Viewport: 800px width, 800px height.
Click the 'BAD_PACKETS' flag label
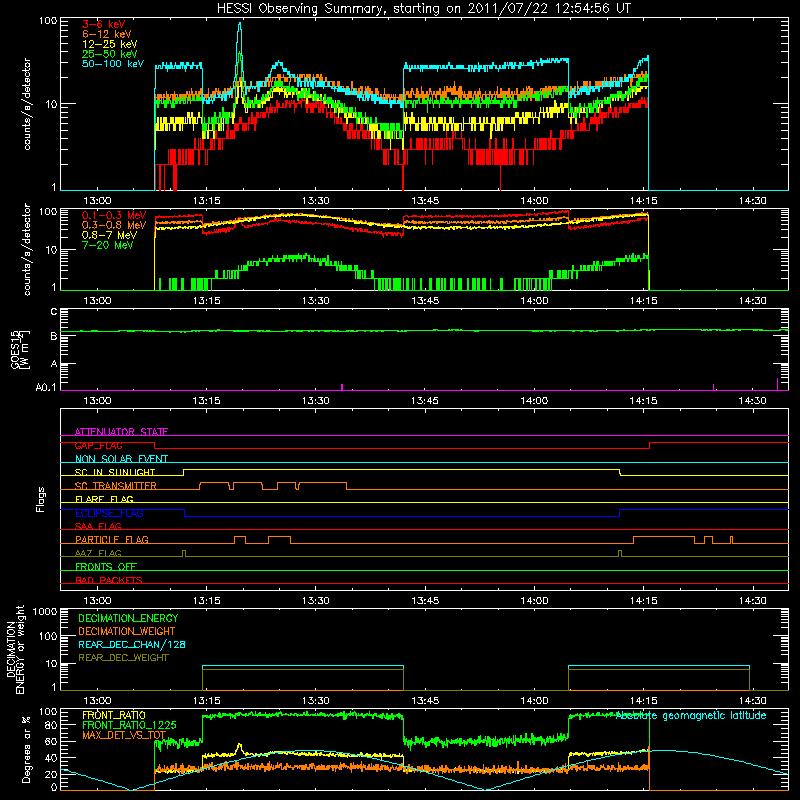109,580
